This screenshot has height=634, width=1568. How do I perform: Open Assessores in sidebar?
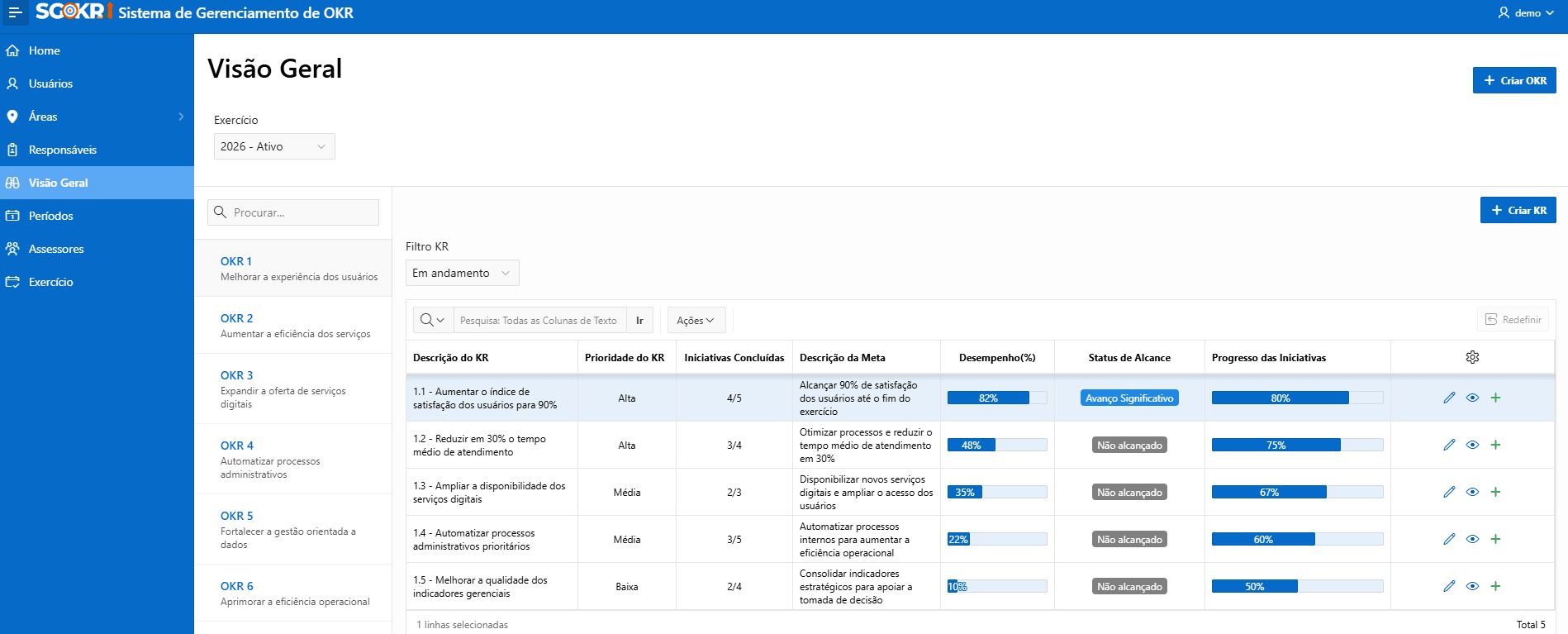click(x=97, y=249)
